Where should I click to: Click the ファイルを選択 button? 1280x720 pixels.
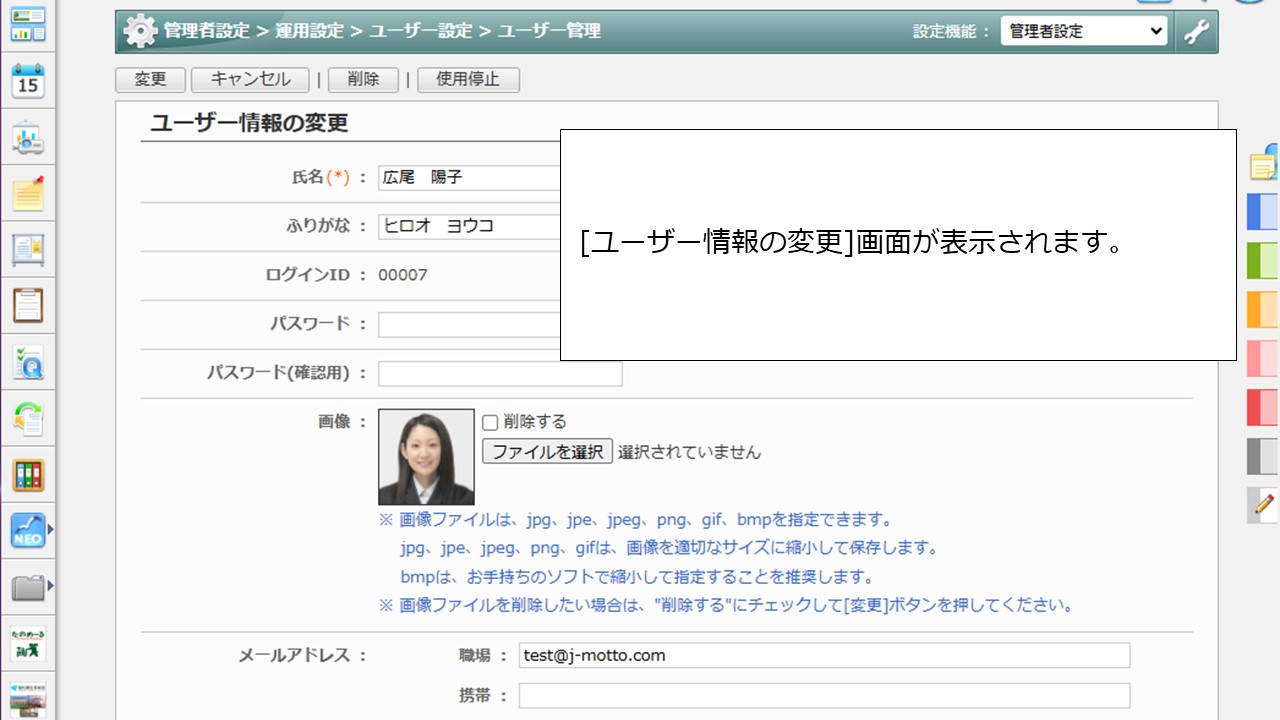(x=547, y=452)
